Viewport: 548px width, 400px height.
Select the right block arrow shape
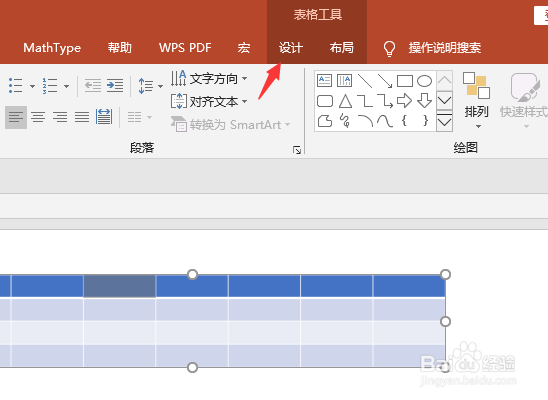click(x=405, y=101)
